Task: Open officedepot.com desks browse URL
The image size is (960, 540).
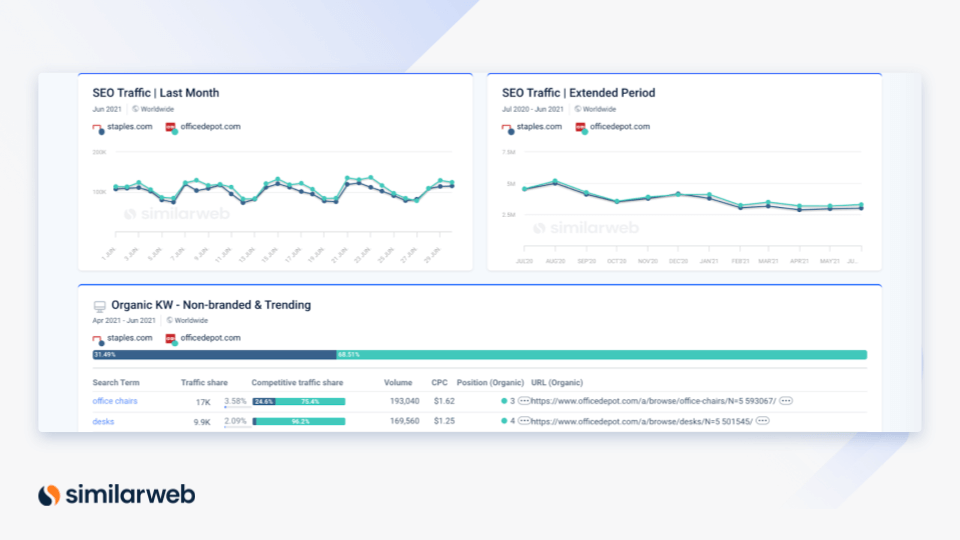Action: coord(642,421)
